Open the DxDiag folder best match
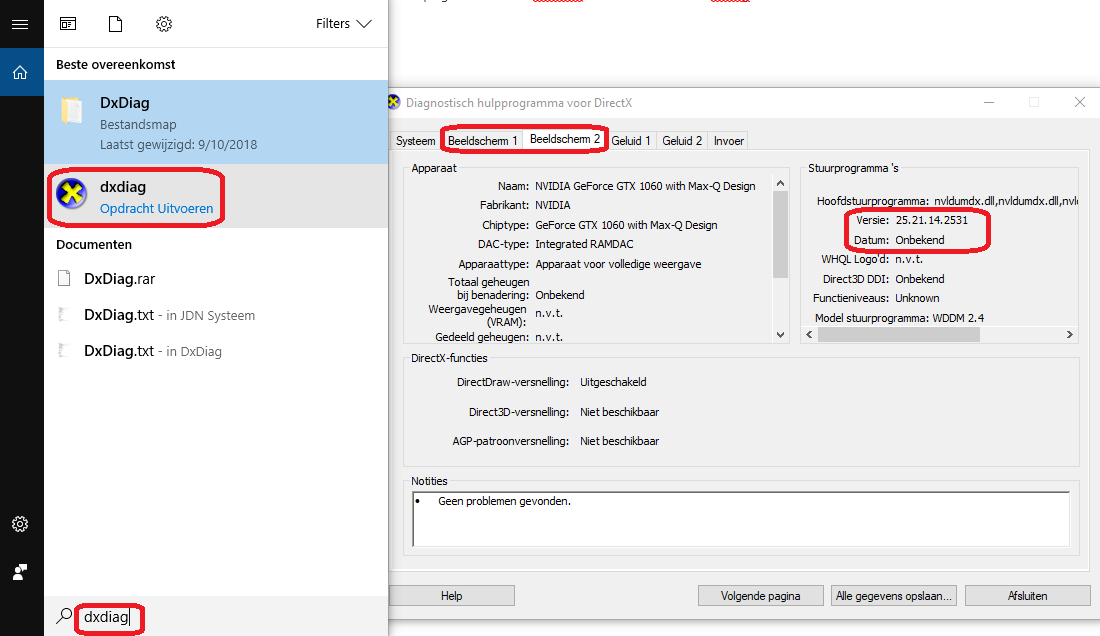Viewport: 1100px width, 636px height. (x=216, y=122)
